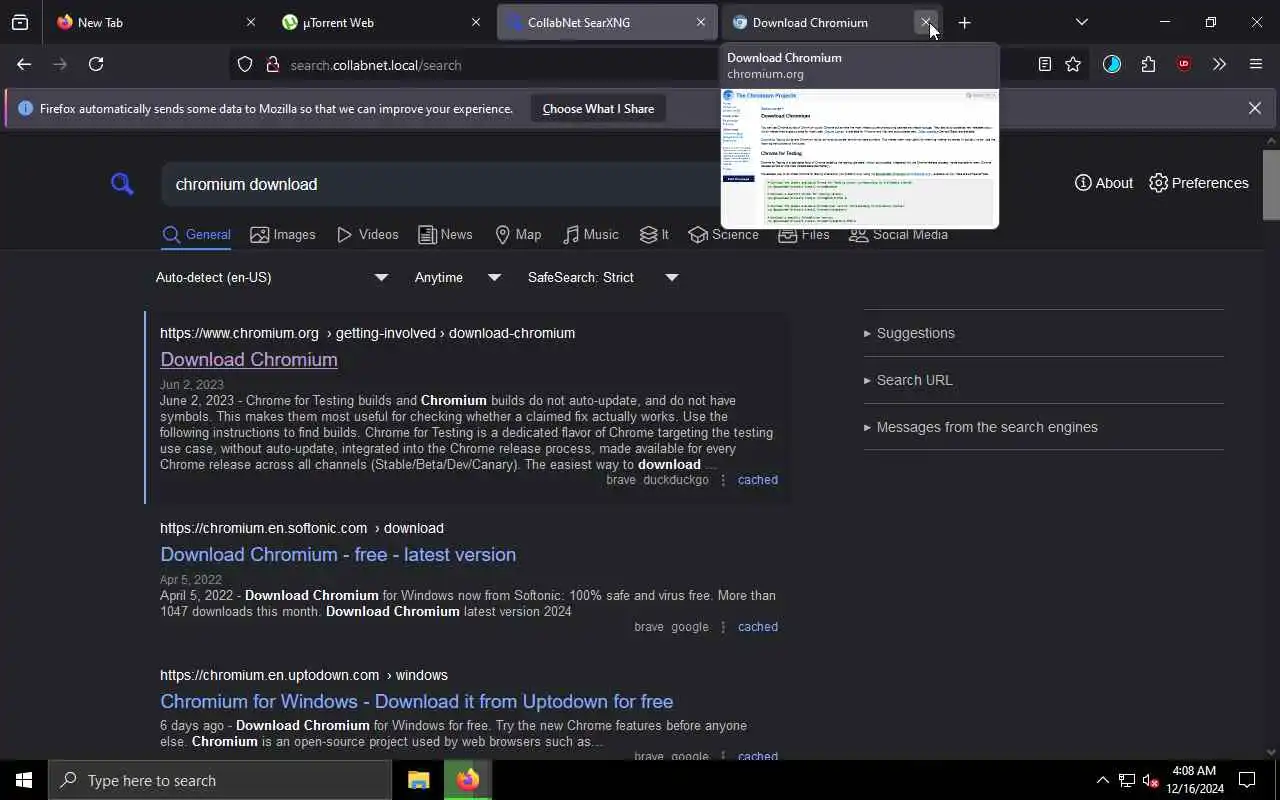Open Download Chromium - free - latest version

click(338, 554)
